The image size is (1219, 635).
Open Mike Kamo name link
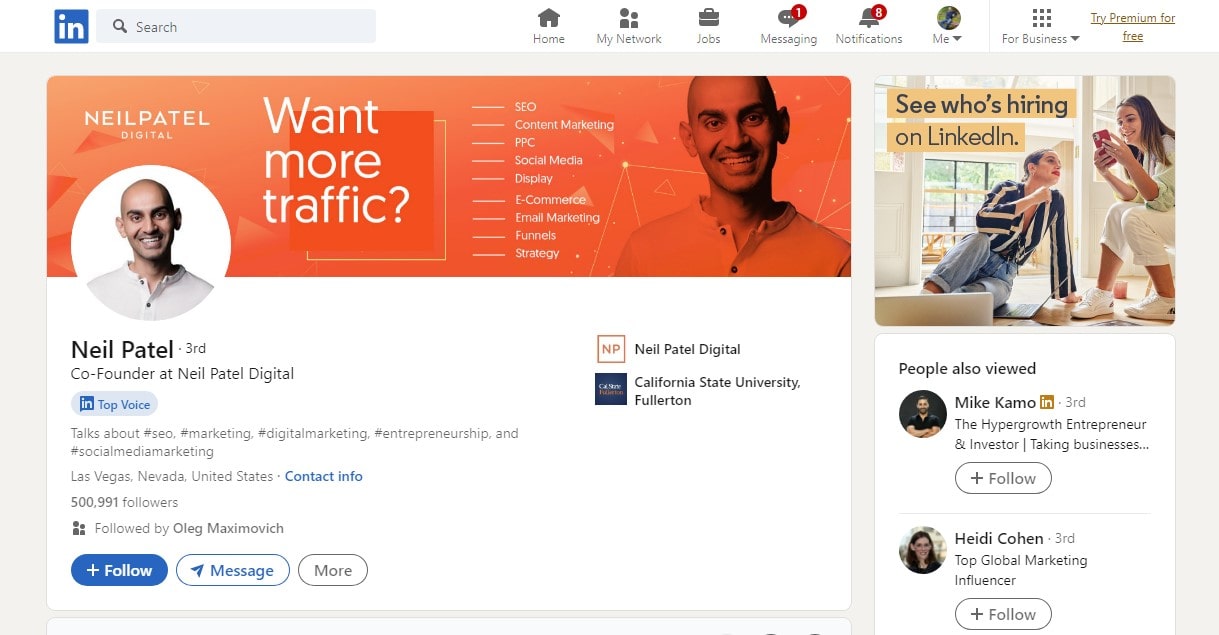pyautogui.click(x=995, y=402)
